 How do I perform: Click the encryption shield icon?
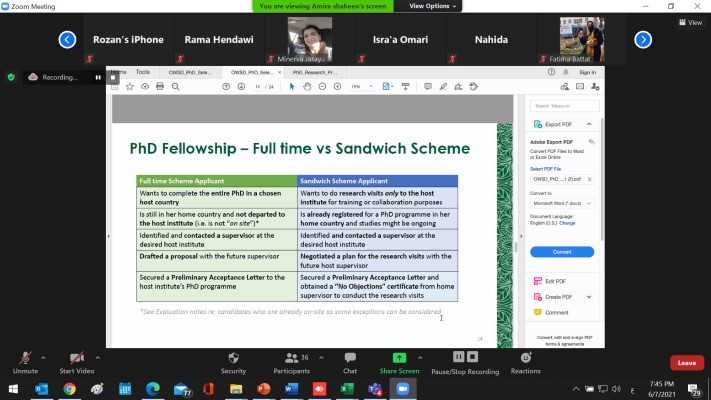click(11, 76)
